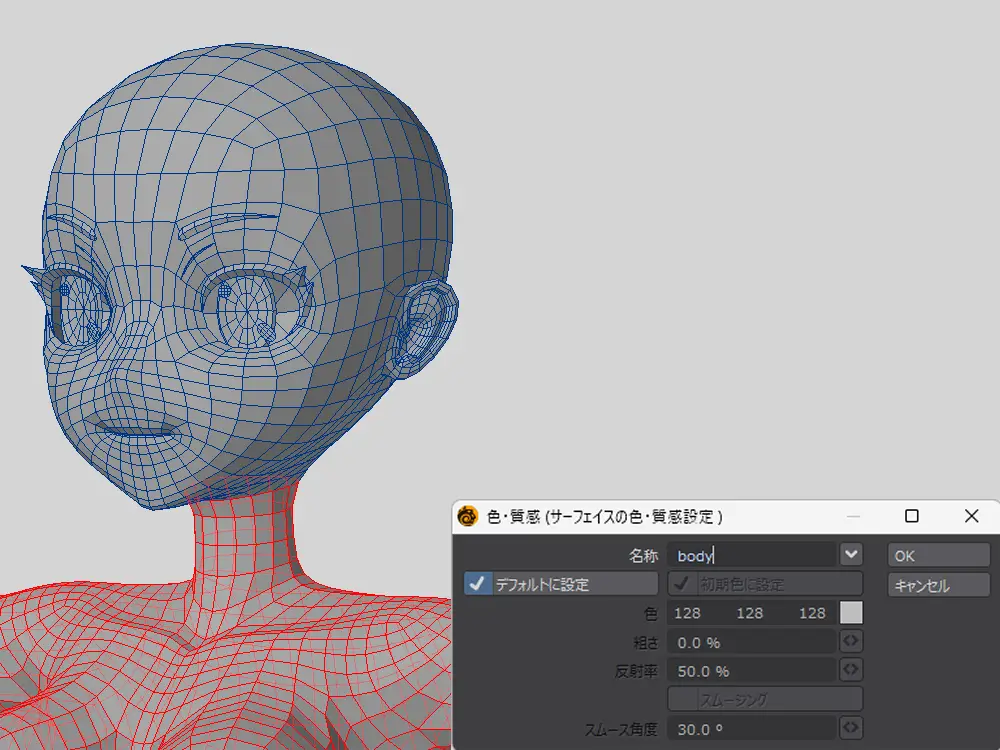Screen dimensions: 1000x750
Task: Toggle the 初期色に設定 checkbox
Action: (683, 584)
